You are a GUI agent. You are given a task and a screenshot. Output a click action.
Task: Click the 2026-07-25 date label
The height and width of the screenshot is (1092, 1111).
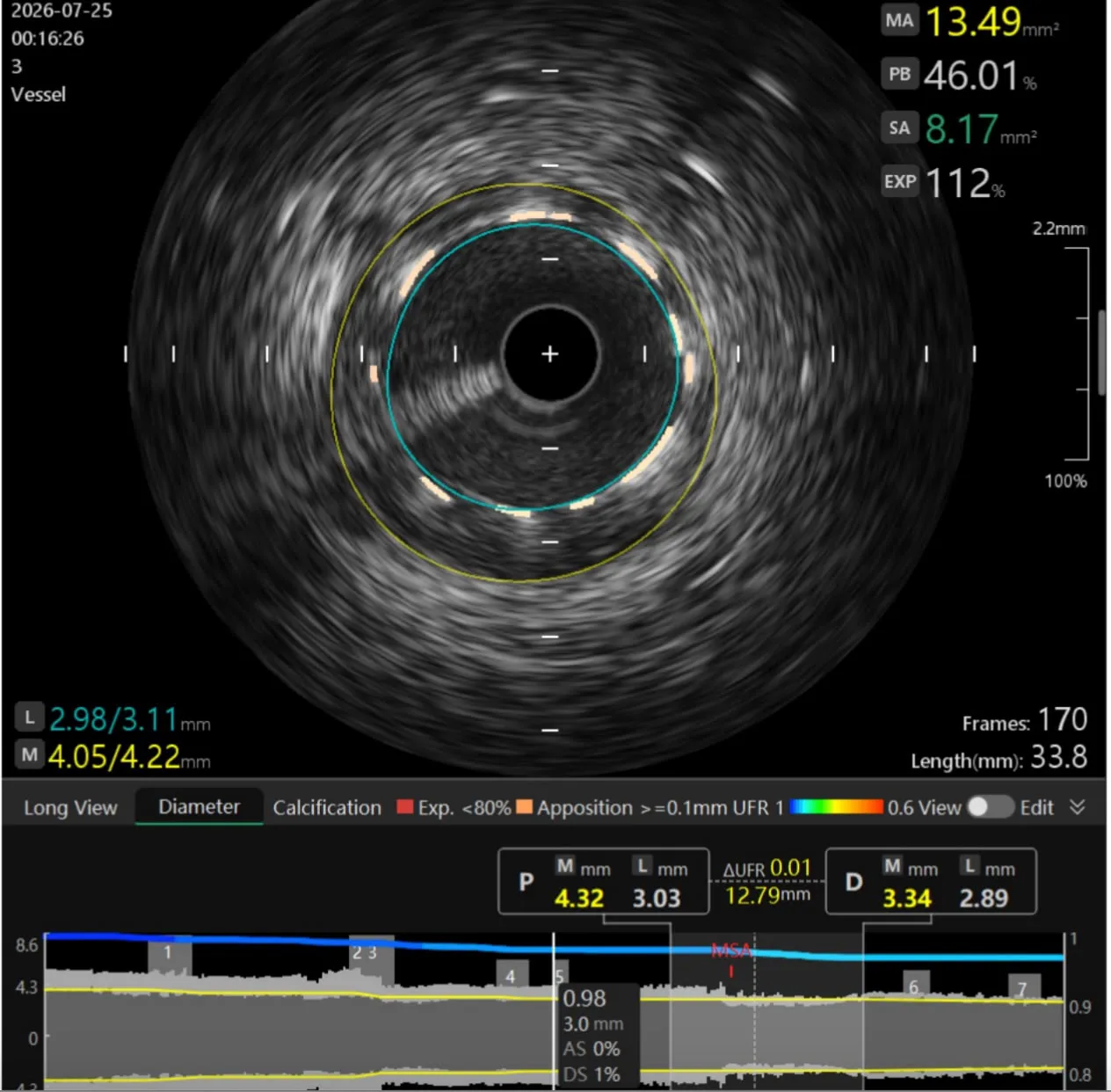[x=62, y=11]
